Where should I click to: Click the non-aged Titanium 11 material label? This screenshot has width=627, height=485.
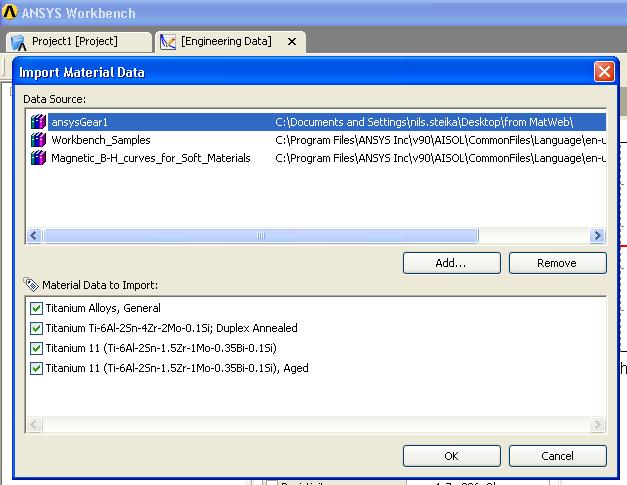coord(161,348)
